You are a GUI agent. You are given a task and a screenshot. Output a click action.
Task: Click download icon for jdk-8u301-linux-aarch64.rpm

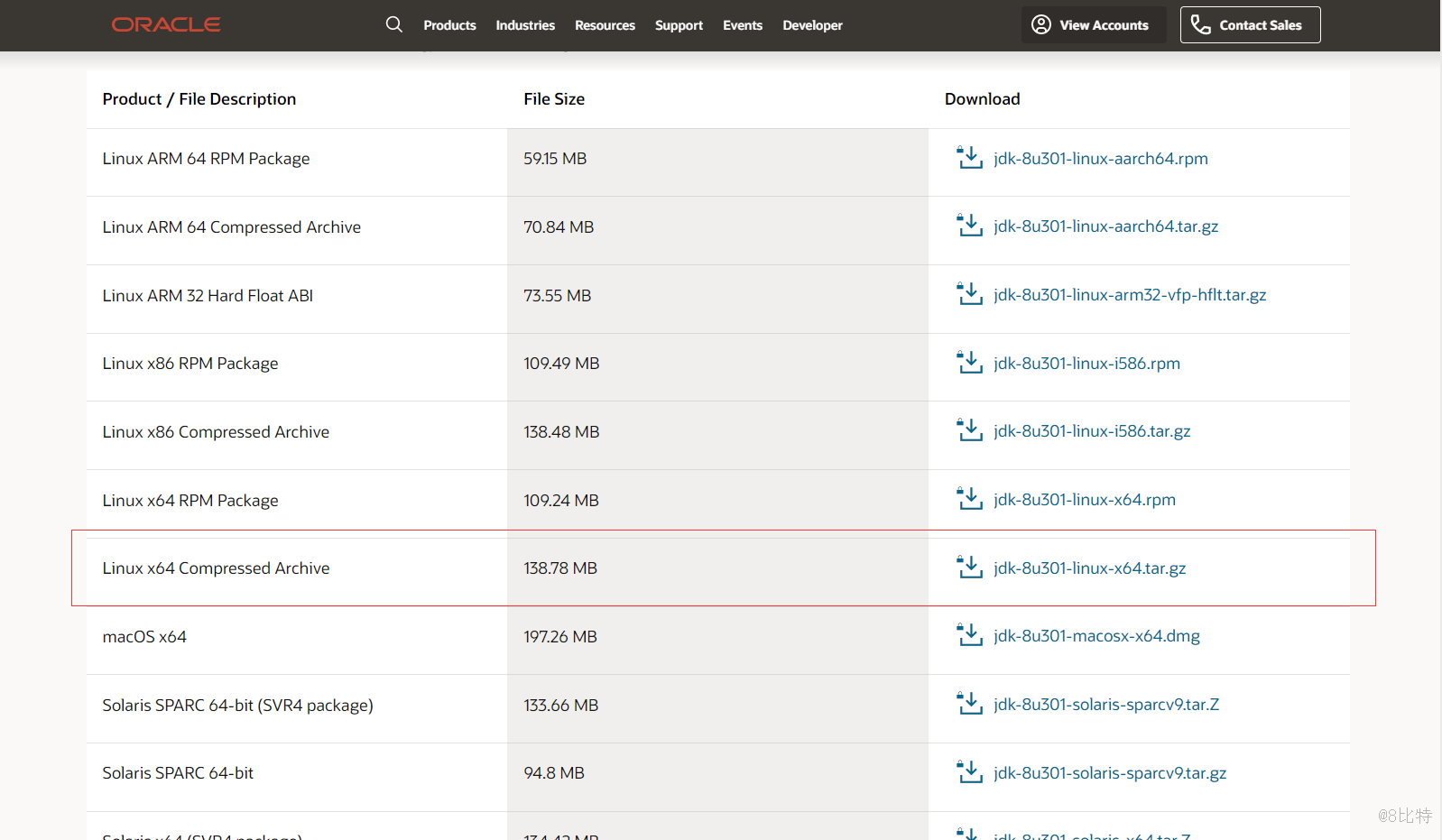(x=969, y=158)
